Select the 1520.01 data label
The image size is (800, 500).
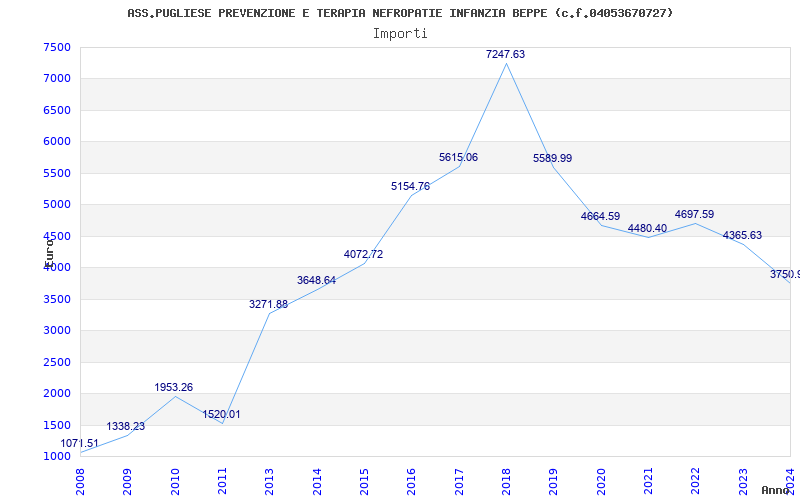click(221, 414)
